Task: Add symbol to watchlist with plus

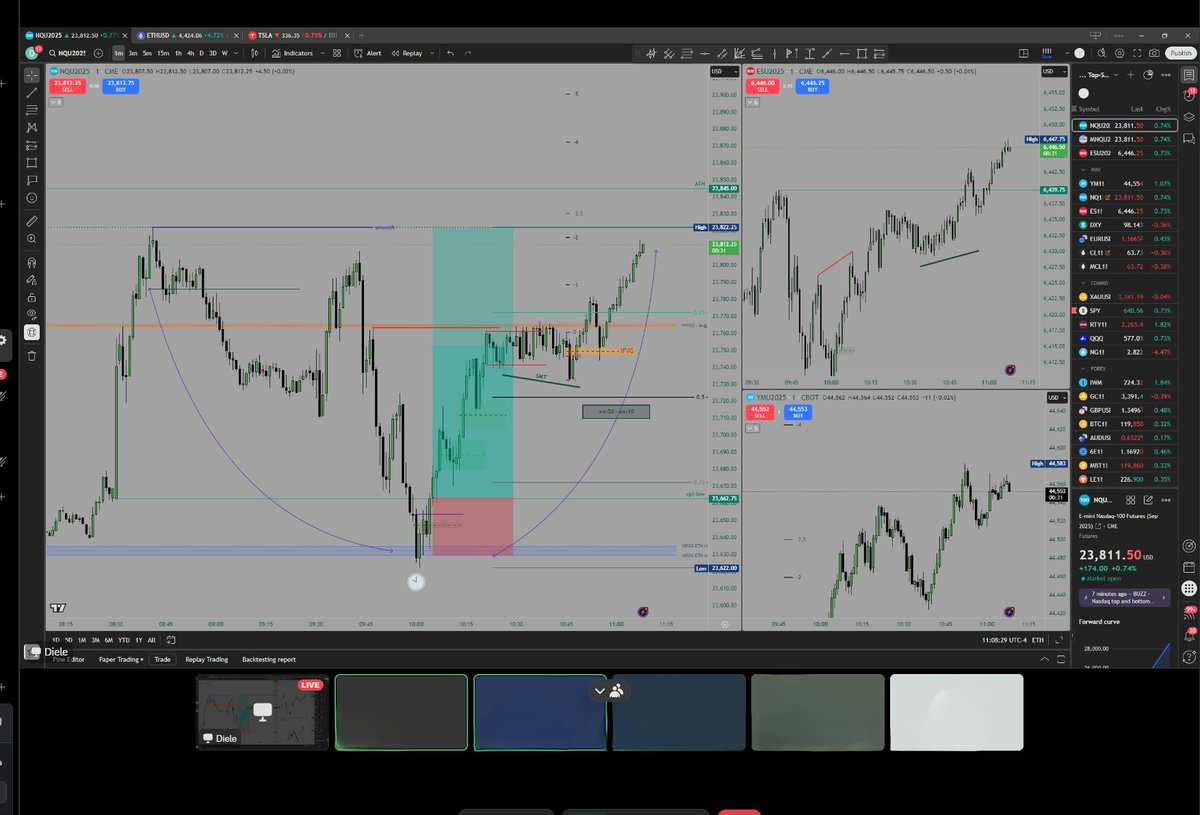Action: click(x=1131, y=75)
